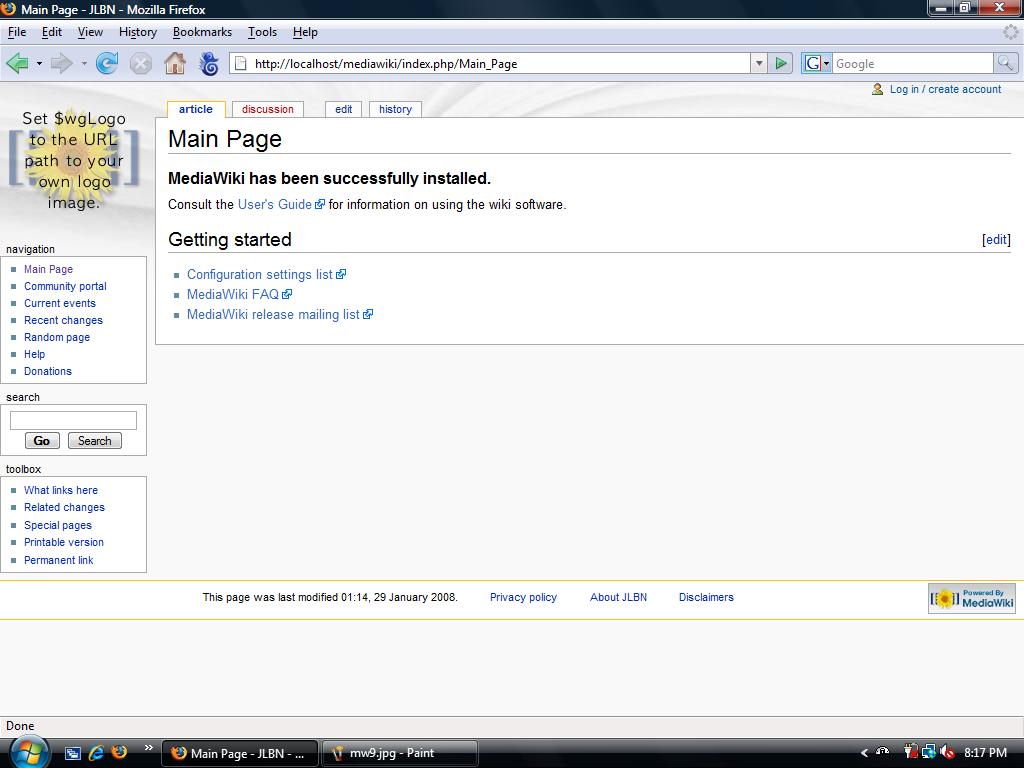
Task: Click the magnifier icon in the Google search box
Action: (1005, 64)
